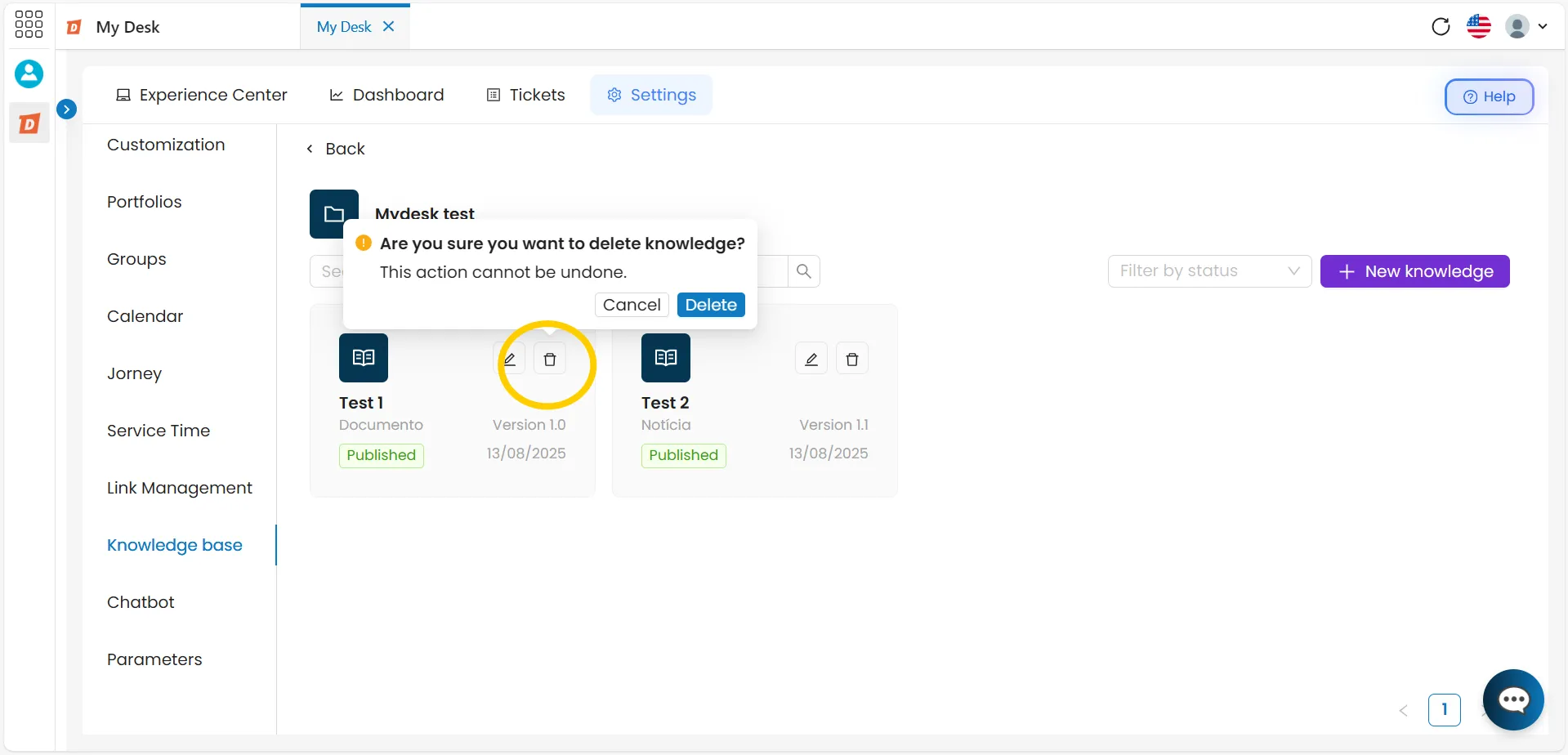The width and height of the screenshot is (1568, 755).
Task: Open the Settings tab
Action: click(x=651, y=95)
